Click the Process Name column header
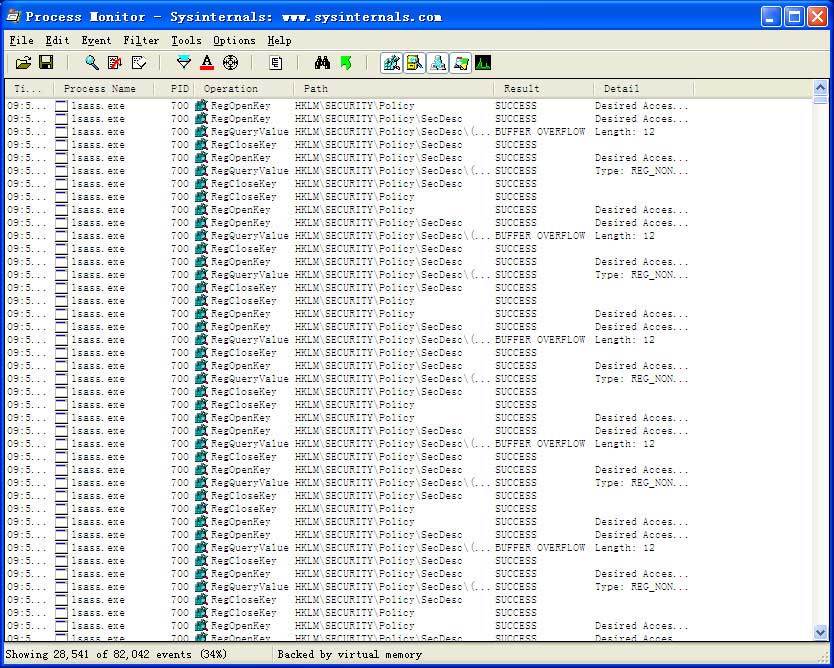Screen dimensions: 834x668 [x=102, y=89]
